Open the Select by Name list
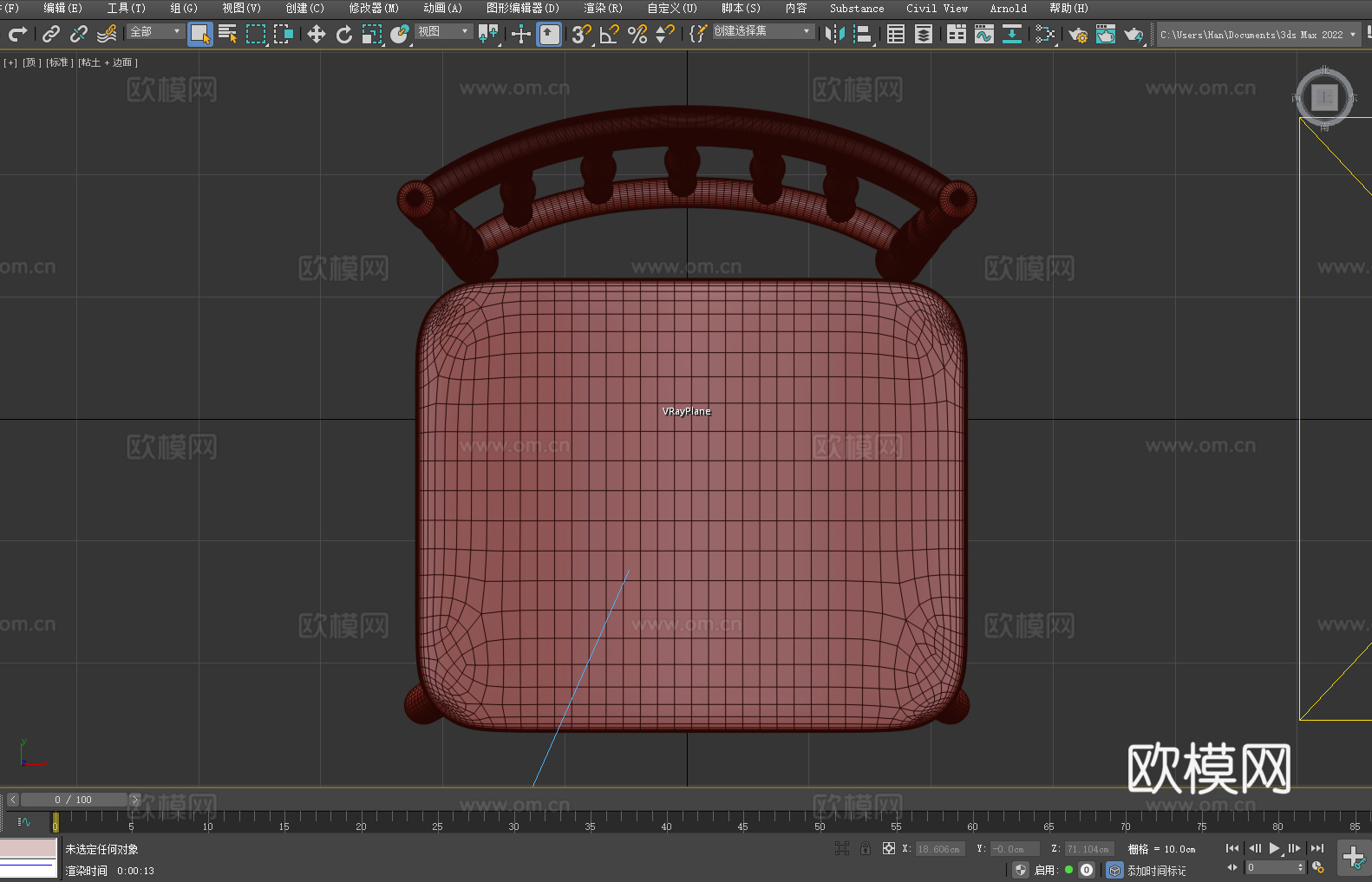The height and width of the screenshot is (882, 1372). (x=228, y=34)
